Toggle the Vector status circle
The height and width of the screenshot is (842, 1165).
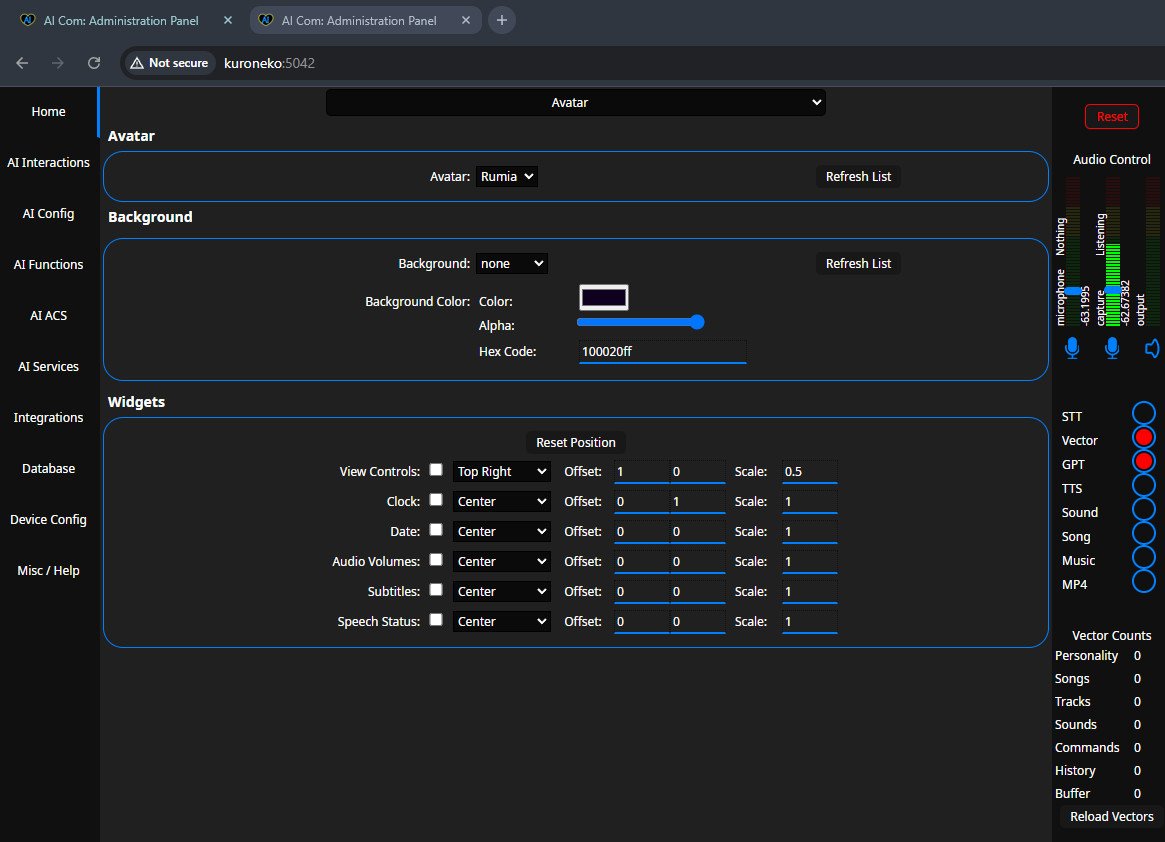coord(1143,438)
